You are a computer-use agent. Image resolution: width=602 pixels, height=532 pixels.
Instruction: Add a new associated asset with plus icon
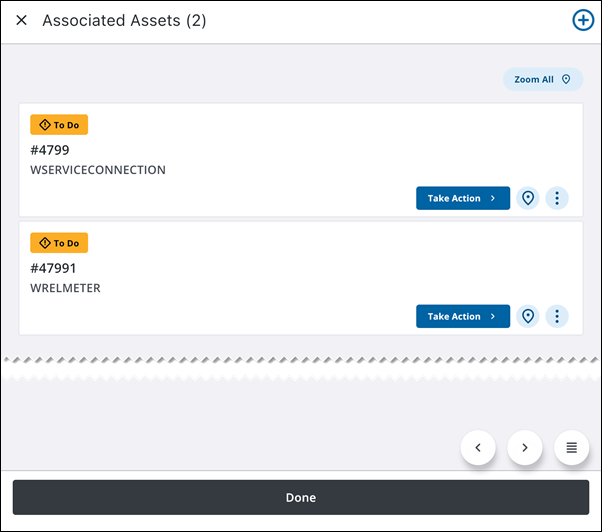(x=582, y=21)
